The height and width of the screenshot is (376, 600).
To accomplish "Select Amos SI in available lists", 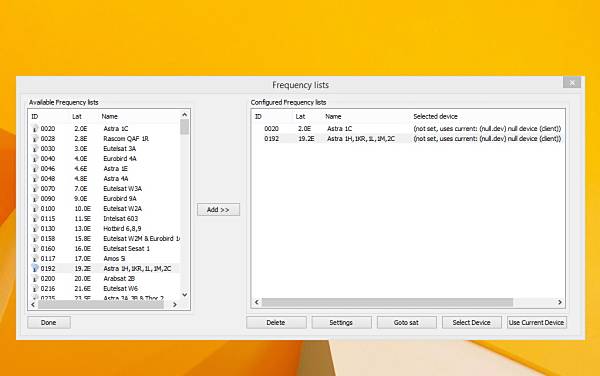I will (104, 258).
